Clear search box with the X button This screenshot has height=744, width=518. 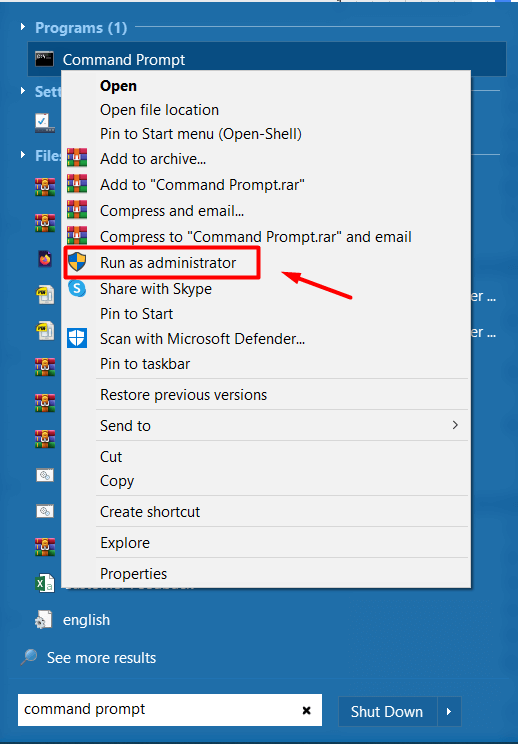(x=306, y=710)
